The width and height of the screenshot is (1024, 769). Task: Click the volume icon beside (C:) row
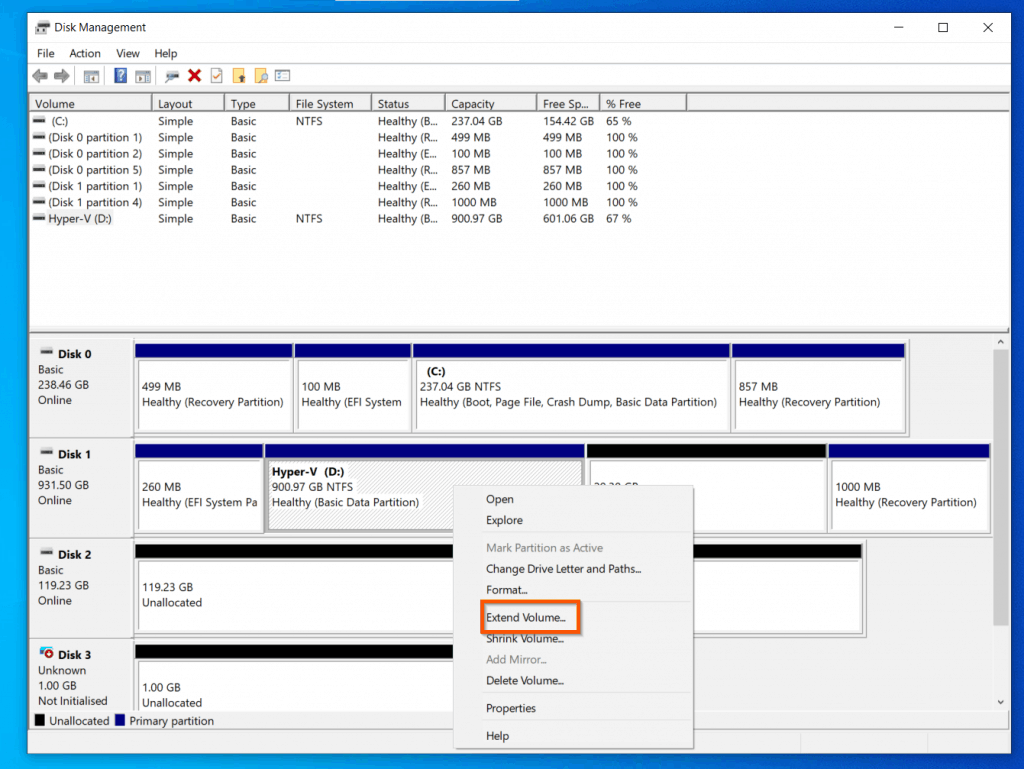tap(40, 121)
